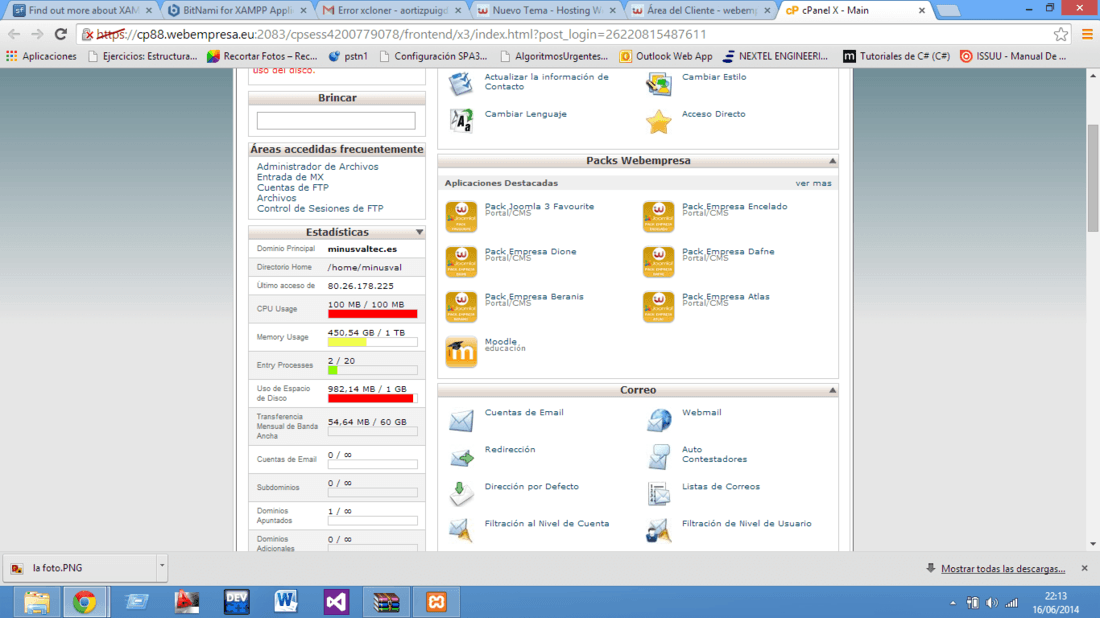Open the Moodle application icon
Screen dimensions: 1100x618
pos(461,351)
